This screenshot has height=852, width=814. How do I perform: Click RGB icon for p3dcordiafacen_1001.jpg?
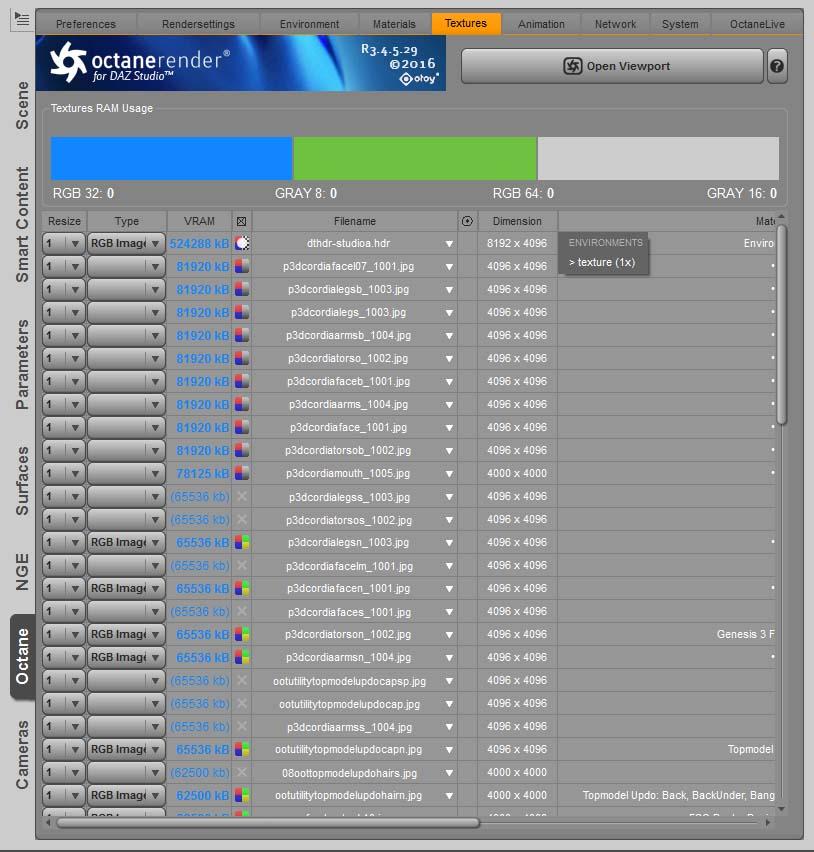[x=242, y=588]
